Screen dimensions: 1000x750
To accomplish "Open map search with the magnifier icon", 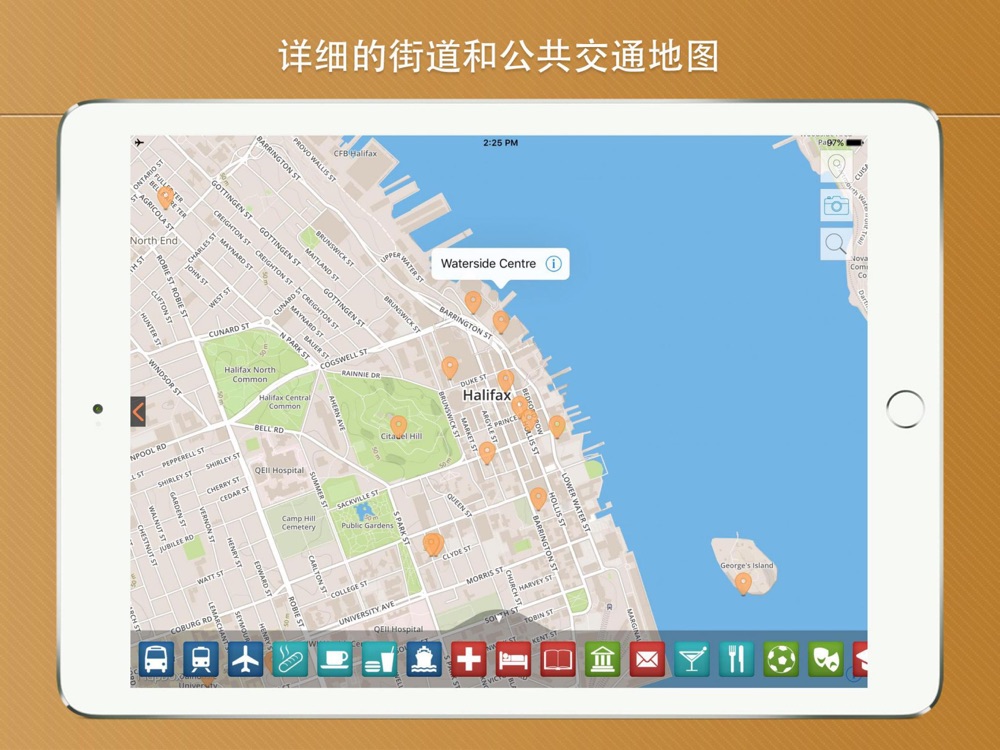I will click(x=836, y=244).
